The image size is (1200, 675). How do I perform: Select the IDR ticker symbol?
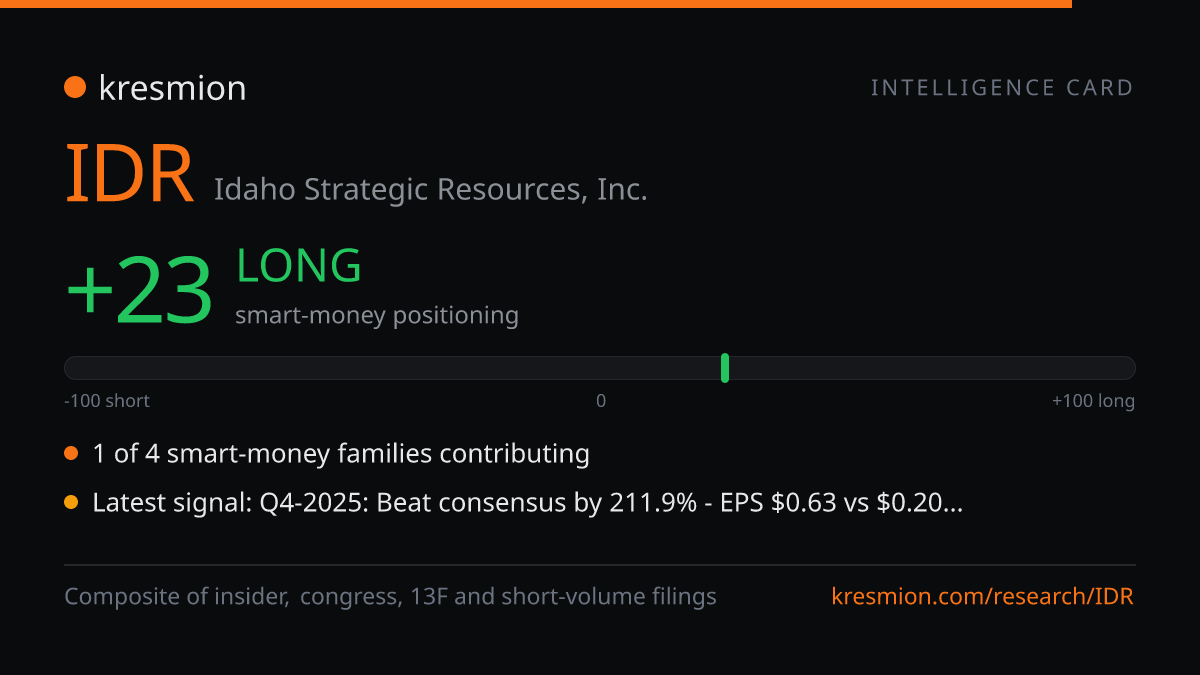pos(129,174)
